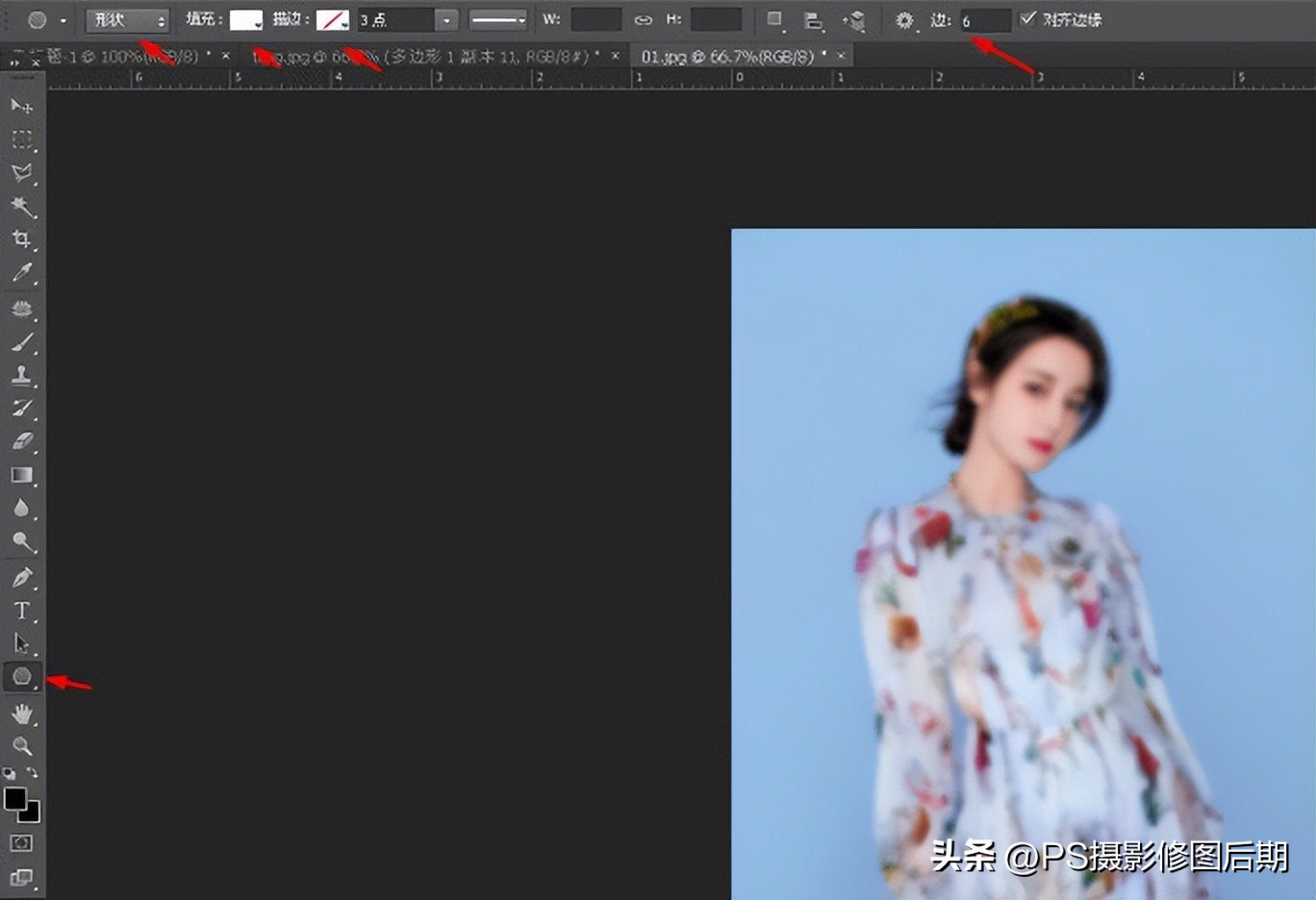Select the Brush tool
The width and height of the screenshot is (1316, 900).
(23, 341)
